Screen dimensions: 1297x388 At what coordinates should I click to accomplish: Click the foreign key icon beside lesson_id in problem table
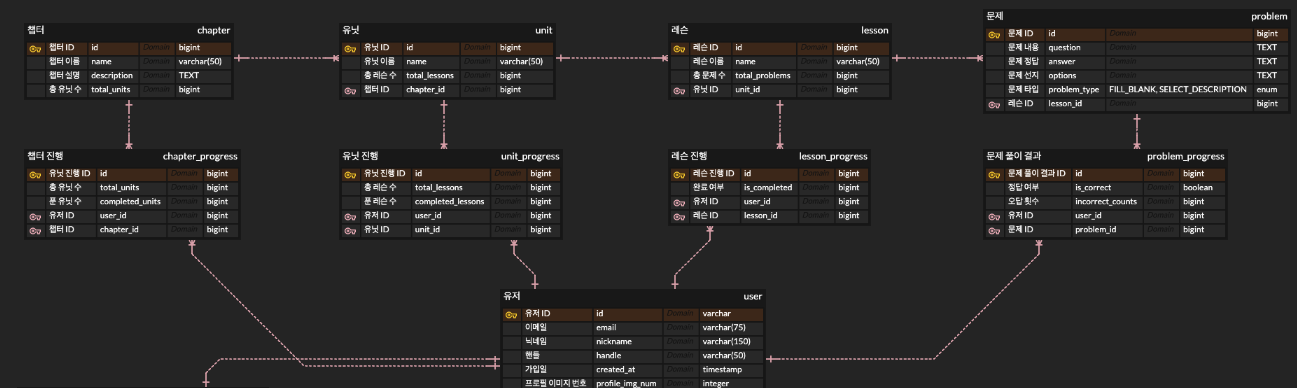pyautogui.click(x=993, y=104)
